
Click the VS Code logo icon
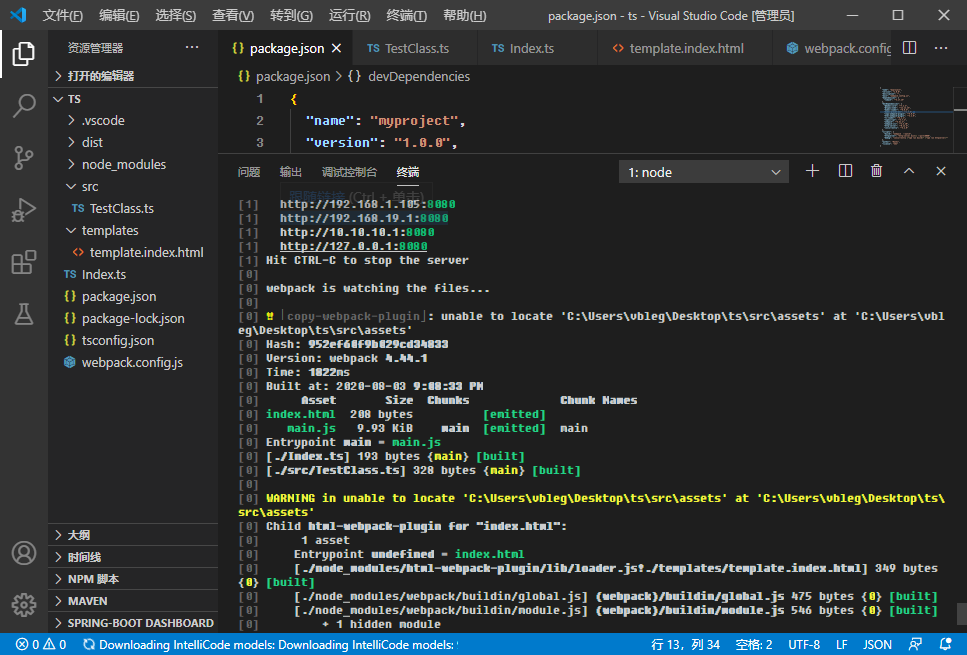[19, 15]
